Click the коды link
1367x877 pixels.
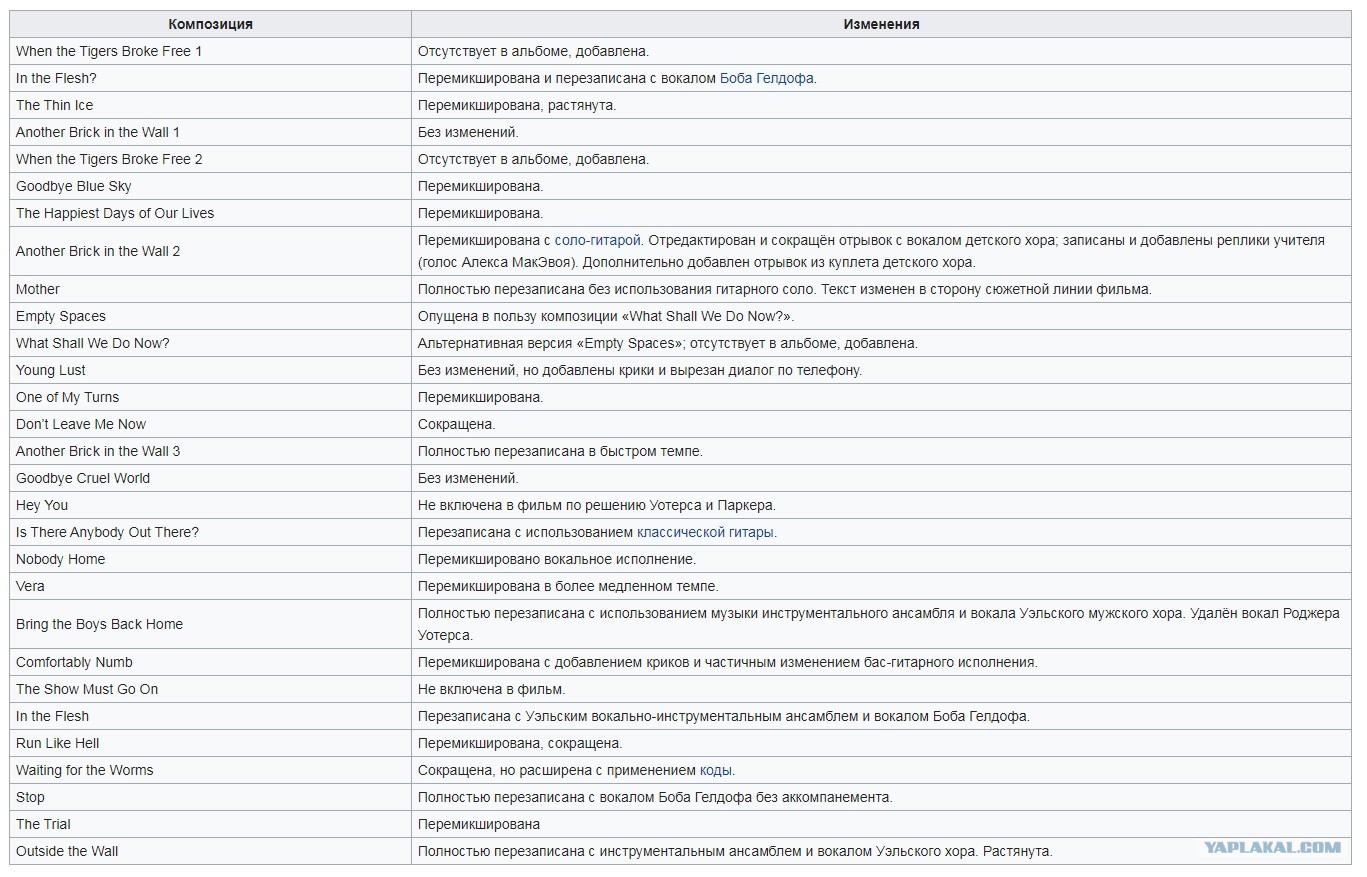click(715, 770)
